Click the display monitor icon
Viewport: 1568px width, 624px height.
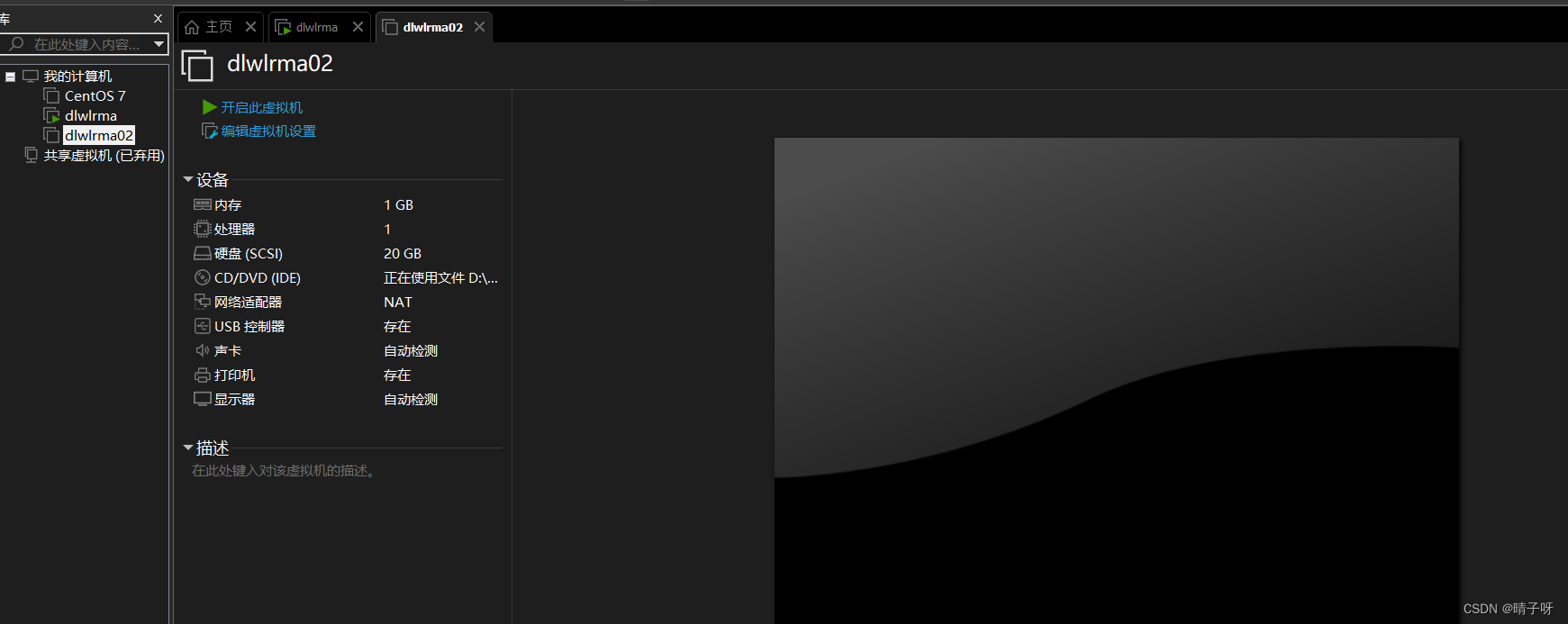[x=203, y=399]
